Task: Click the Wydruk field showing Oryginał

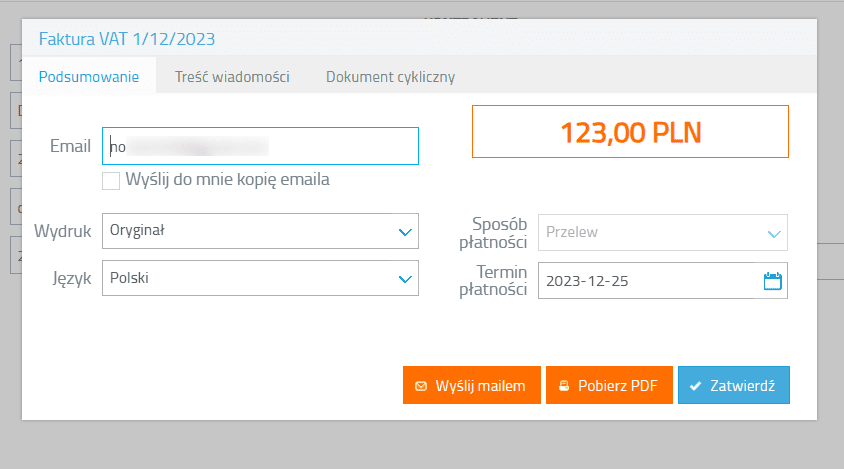Action: [x=248, y=232]
